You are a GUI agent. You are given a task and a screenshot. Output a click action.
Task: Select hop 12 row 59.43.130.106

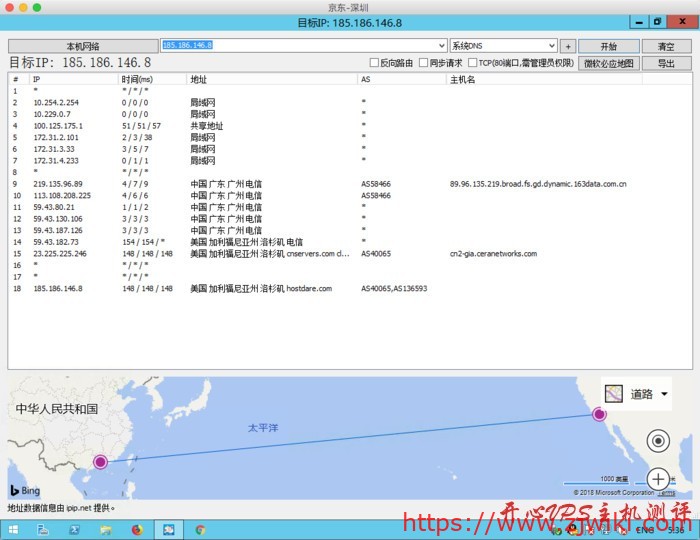350,219
